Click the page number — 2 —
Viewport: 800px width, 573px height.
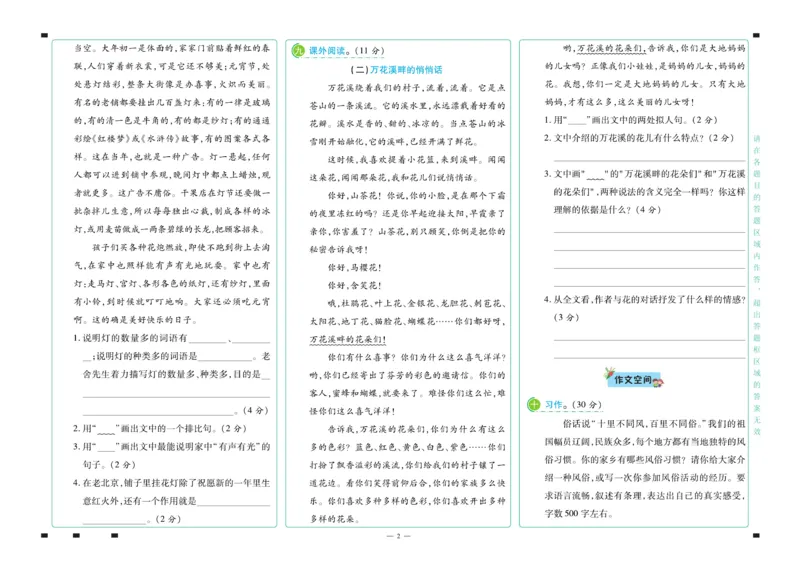398,536
